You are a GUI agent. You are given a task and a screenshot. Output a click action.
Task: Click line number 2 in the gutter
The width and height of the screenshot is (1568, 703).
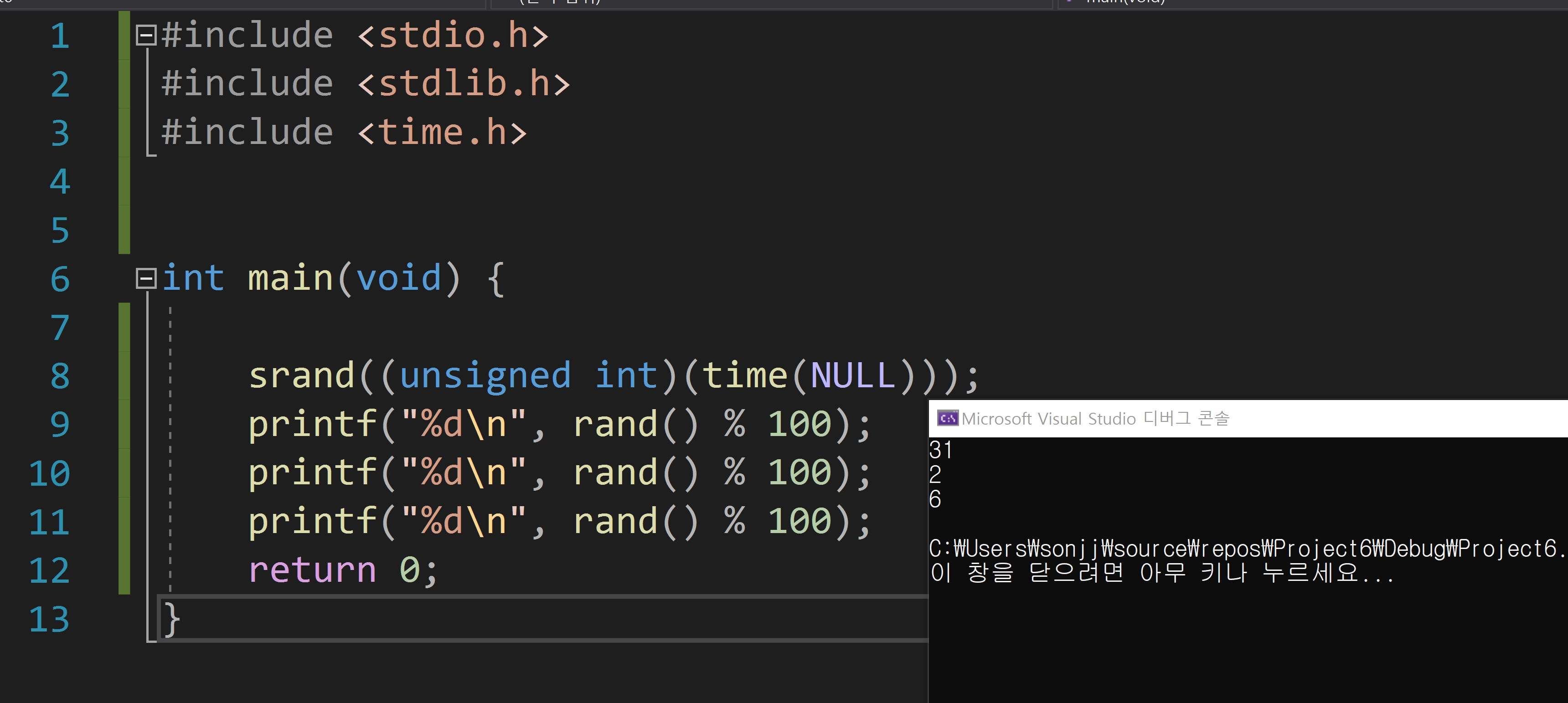tap(60, 84)
